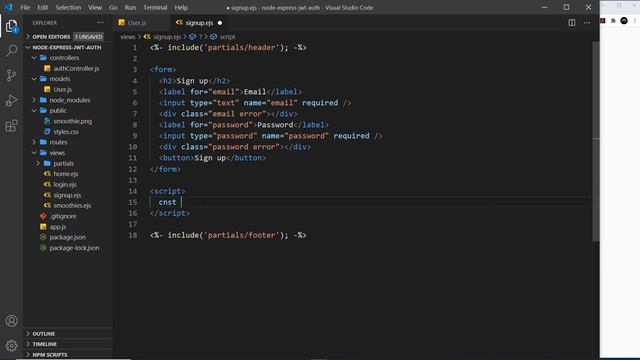The height and width of the screenshot is (360, 640).
Task: Open the Help menu
Action: coord(181,7)
